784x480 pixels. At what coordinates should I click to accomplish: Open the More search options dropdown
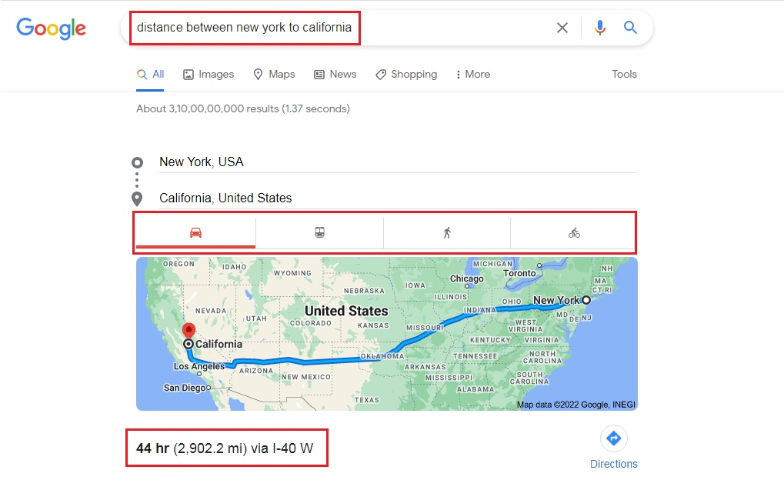(x=473, y=74)
